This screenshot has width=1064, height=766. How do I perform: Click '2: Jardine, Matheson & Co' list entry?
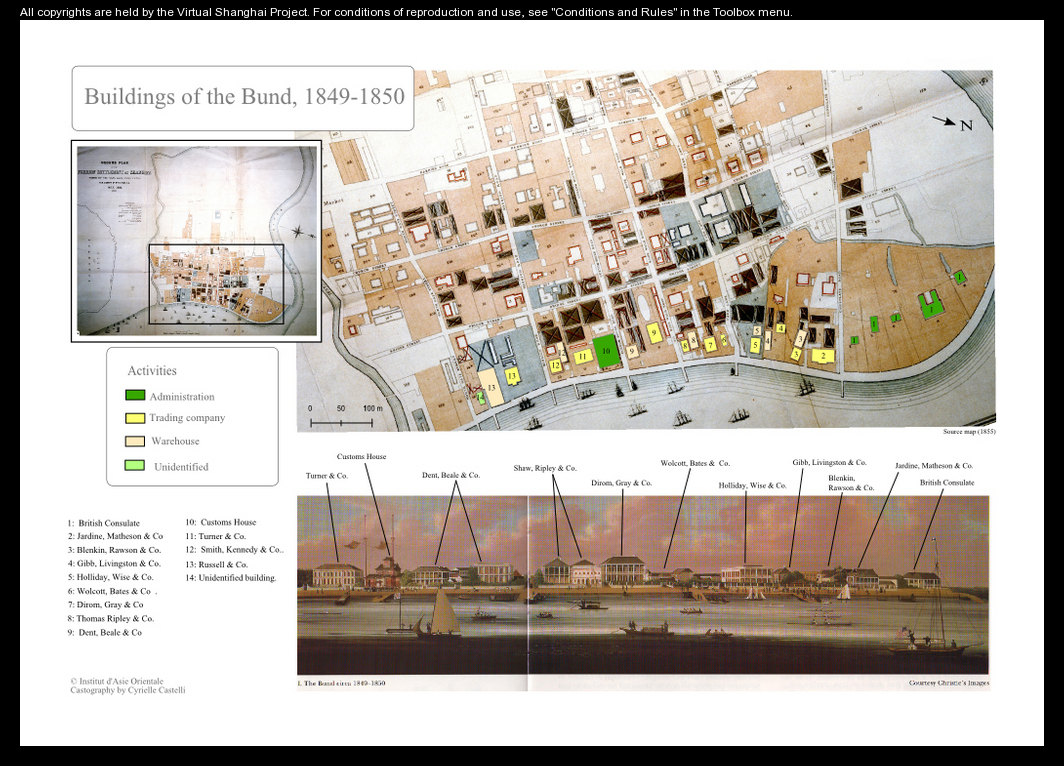tap(115, 536)
